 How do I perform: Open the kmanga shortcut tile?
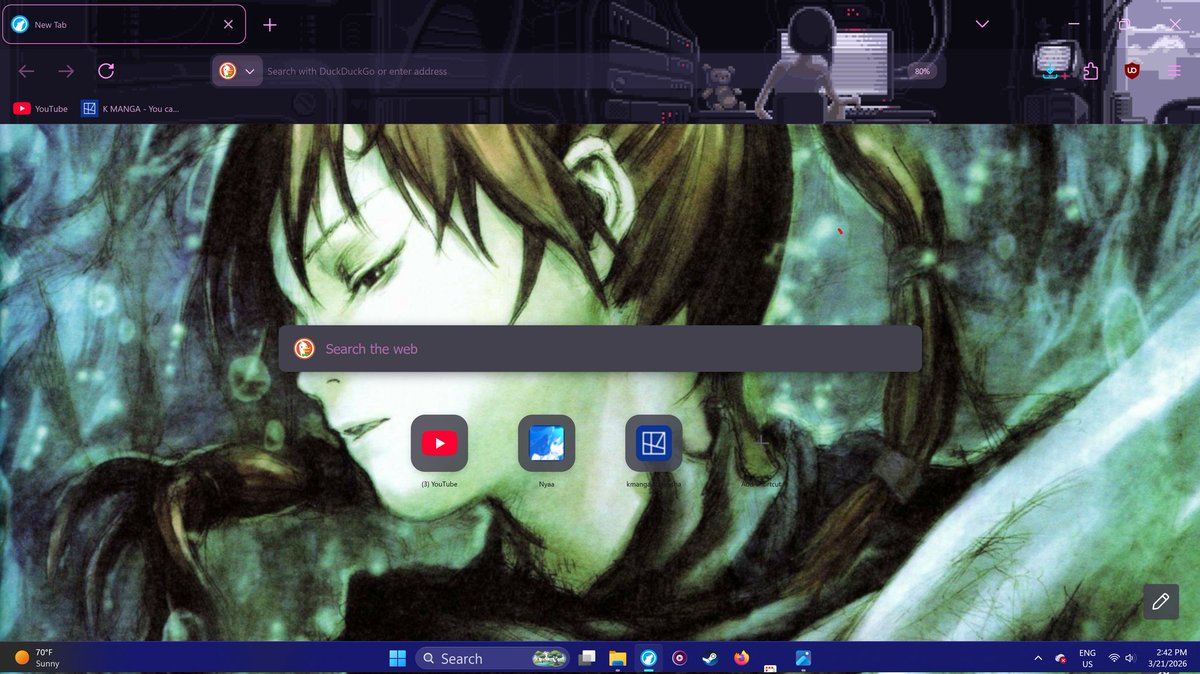coord(653,443)
